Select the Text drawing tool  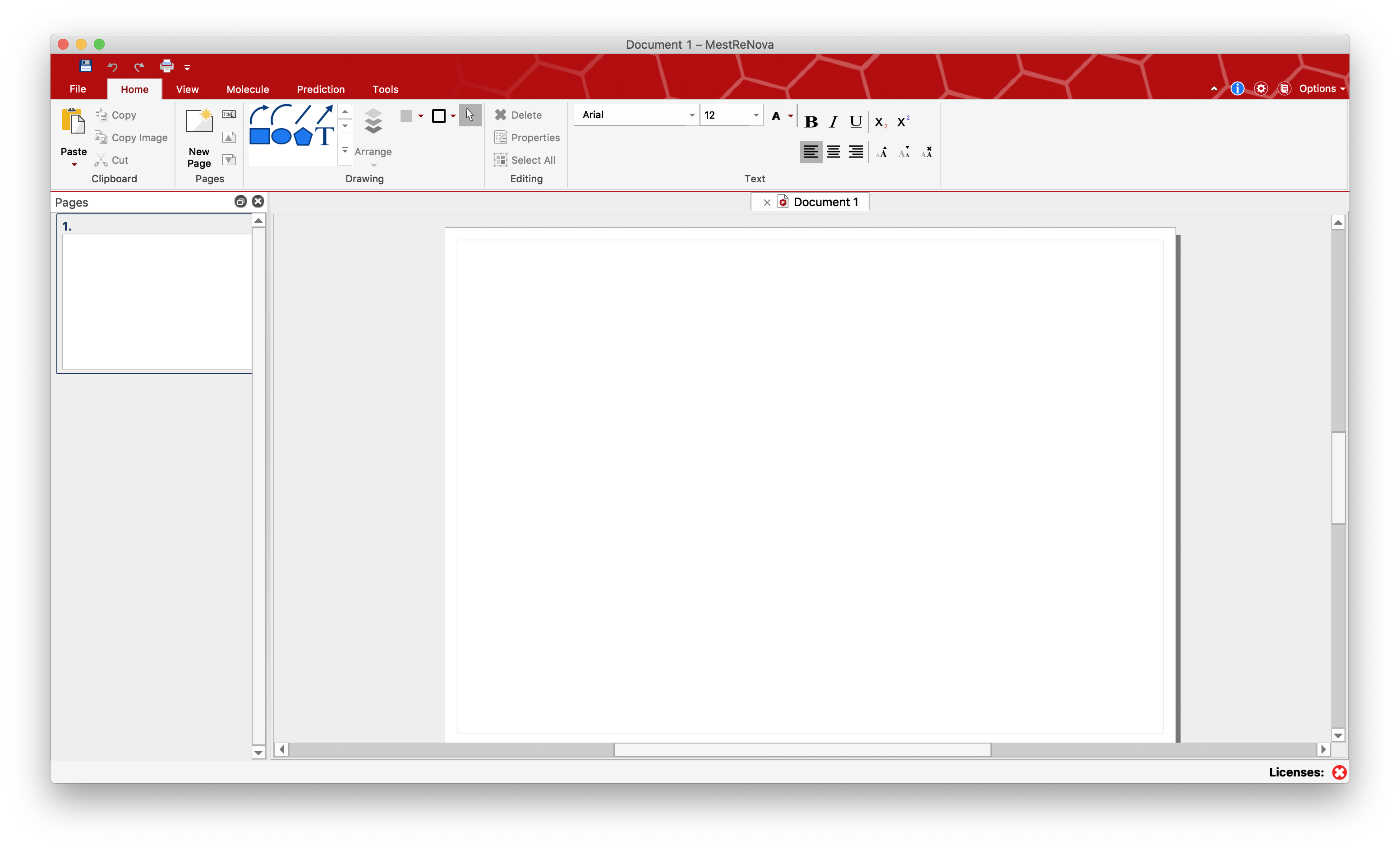point(324,137)
